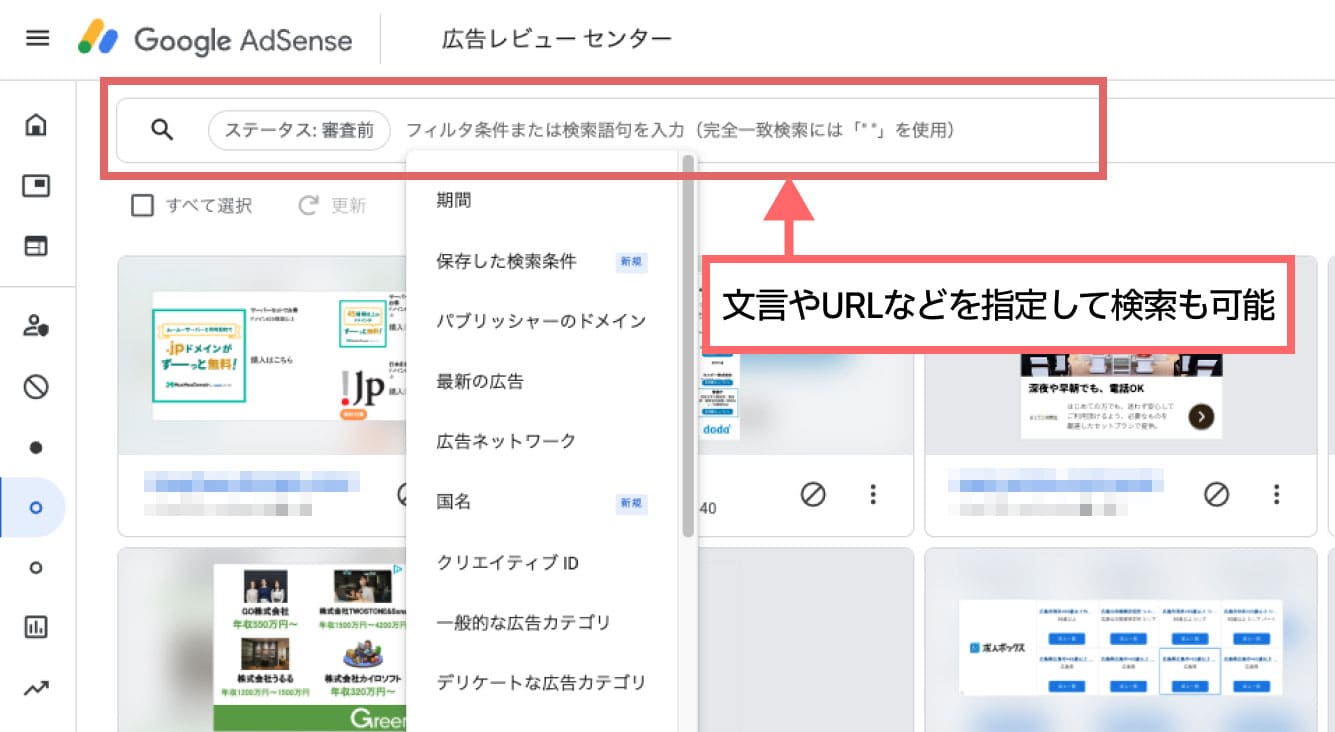Open more options for the 電話OK ad
Viewport: 1335px width, 732px height.
(x=1277, y=494)
